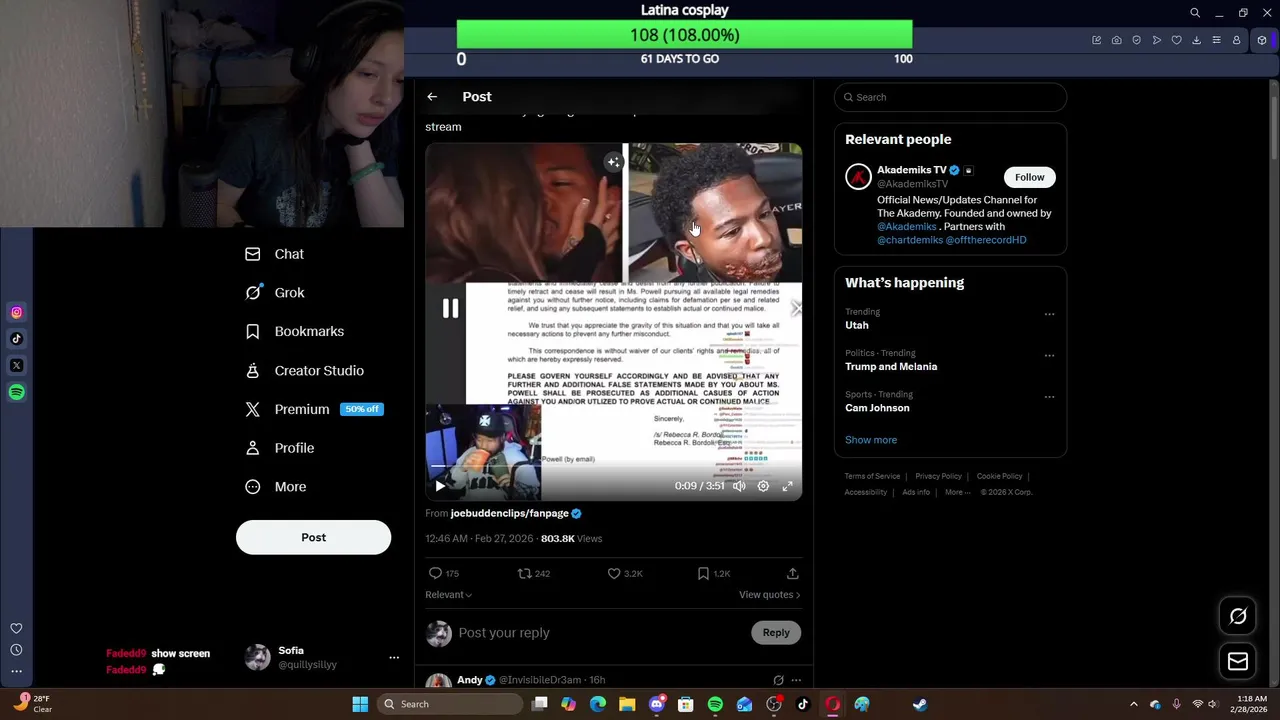Open View quotes link
The height and width of the screenshot is (720, 1280).
[x=769, y=595]
